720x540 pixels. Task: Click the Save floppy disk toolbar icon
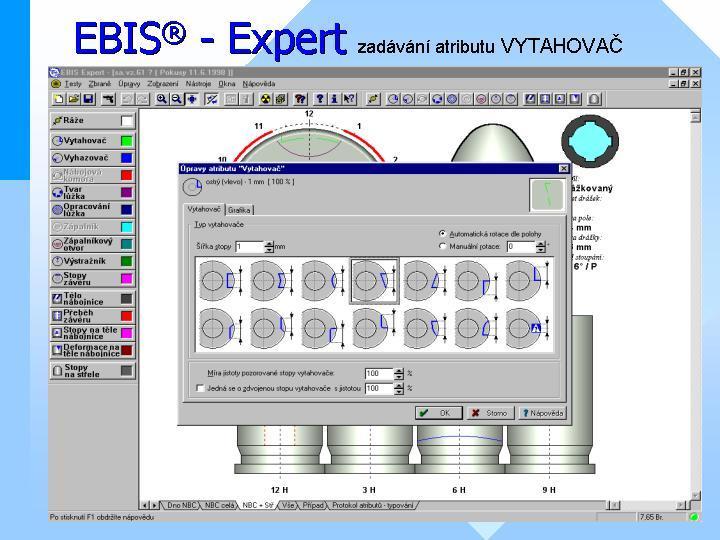click(89, 99)
